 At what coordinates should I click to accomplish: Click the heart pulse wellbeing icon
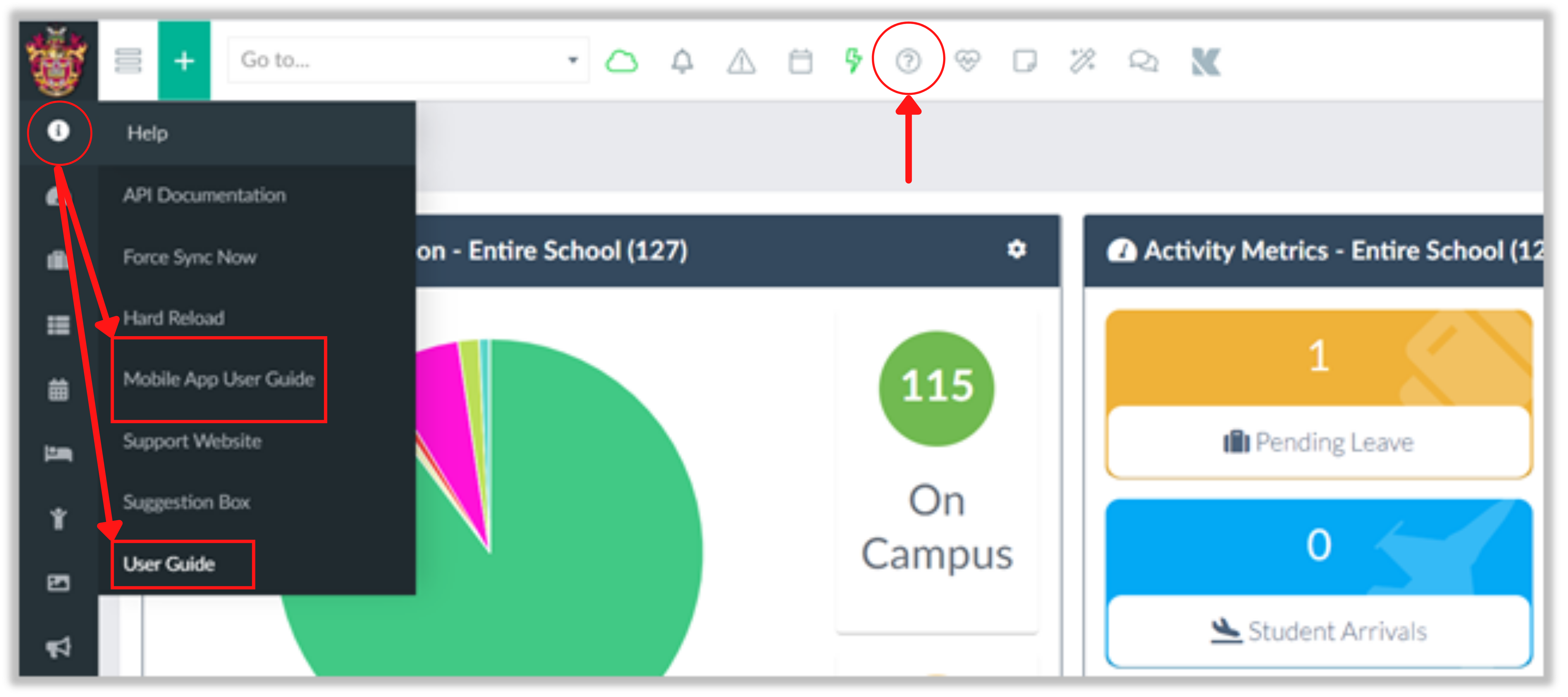967,61
